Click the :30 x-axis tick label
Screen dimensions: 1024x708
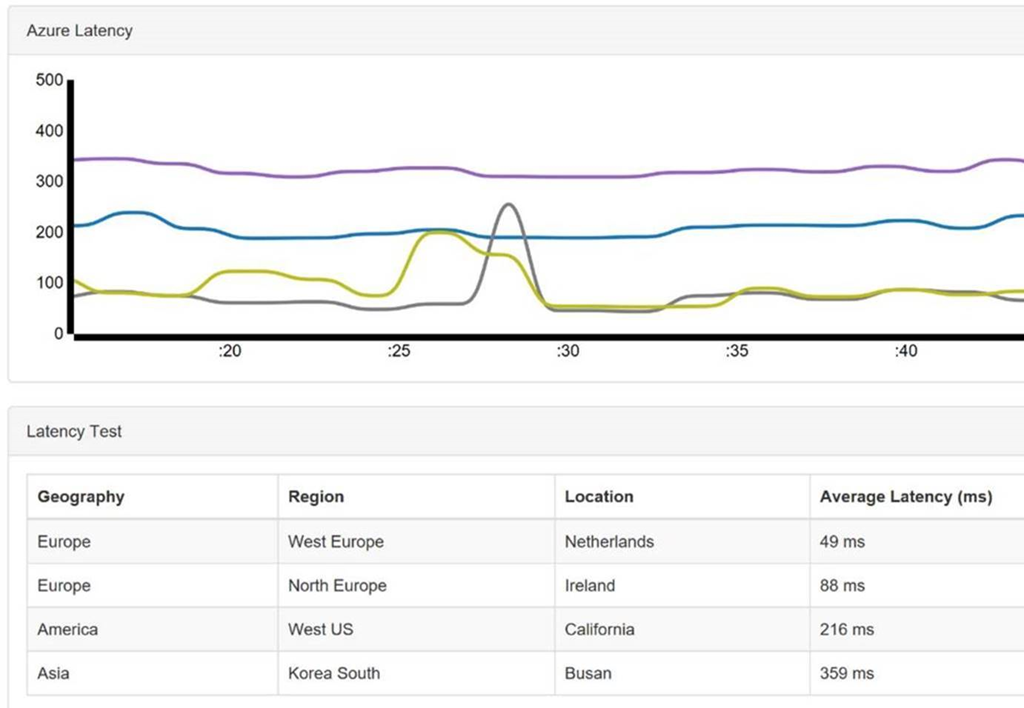coord(568,351)
